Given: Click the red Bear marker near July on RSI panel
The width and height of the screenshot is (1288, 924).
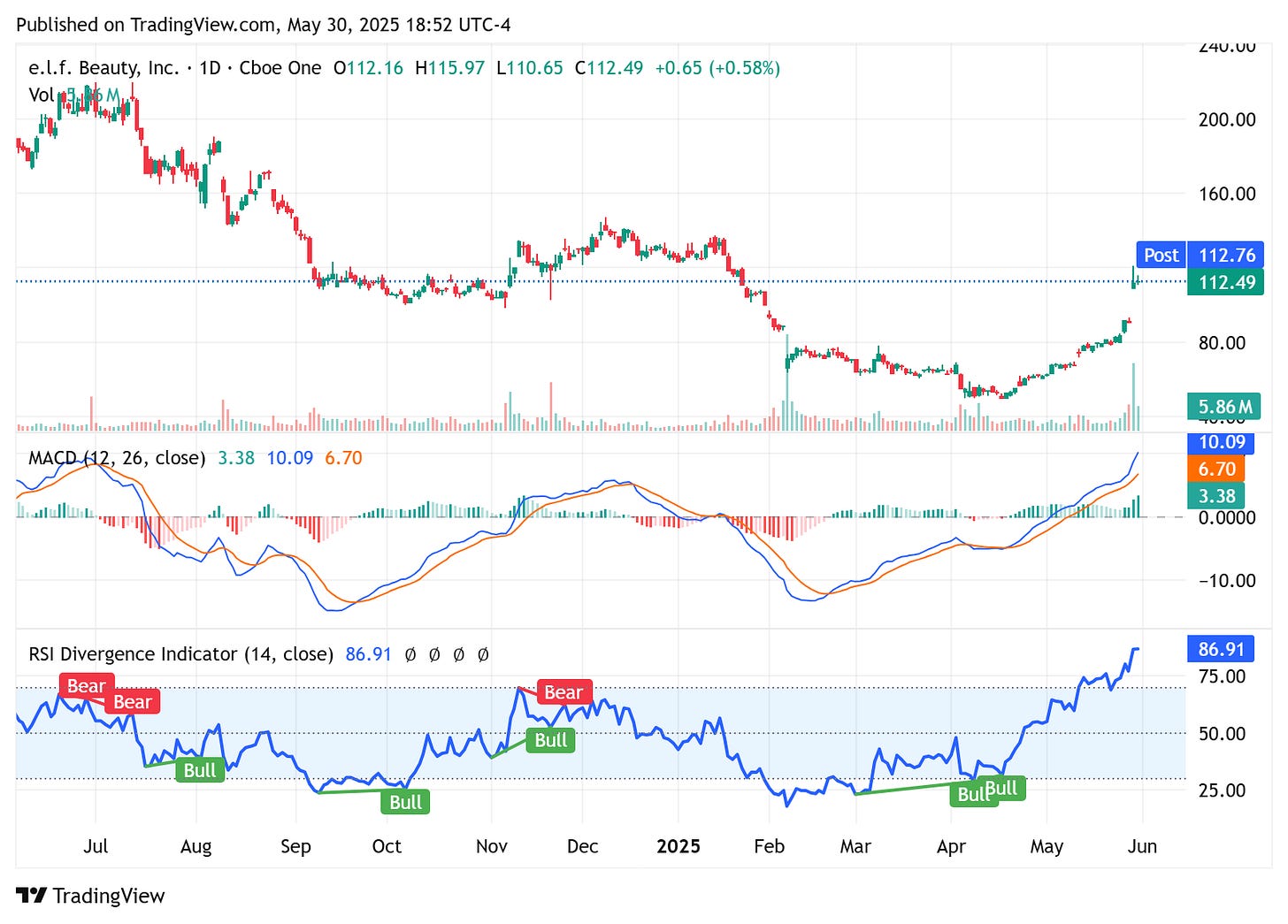Looking at the screenshot, I should pos(85,685).
